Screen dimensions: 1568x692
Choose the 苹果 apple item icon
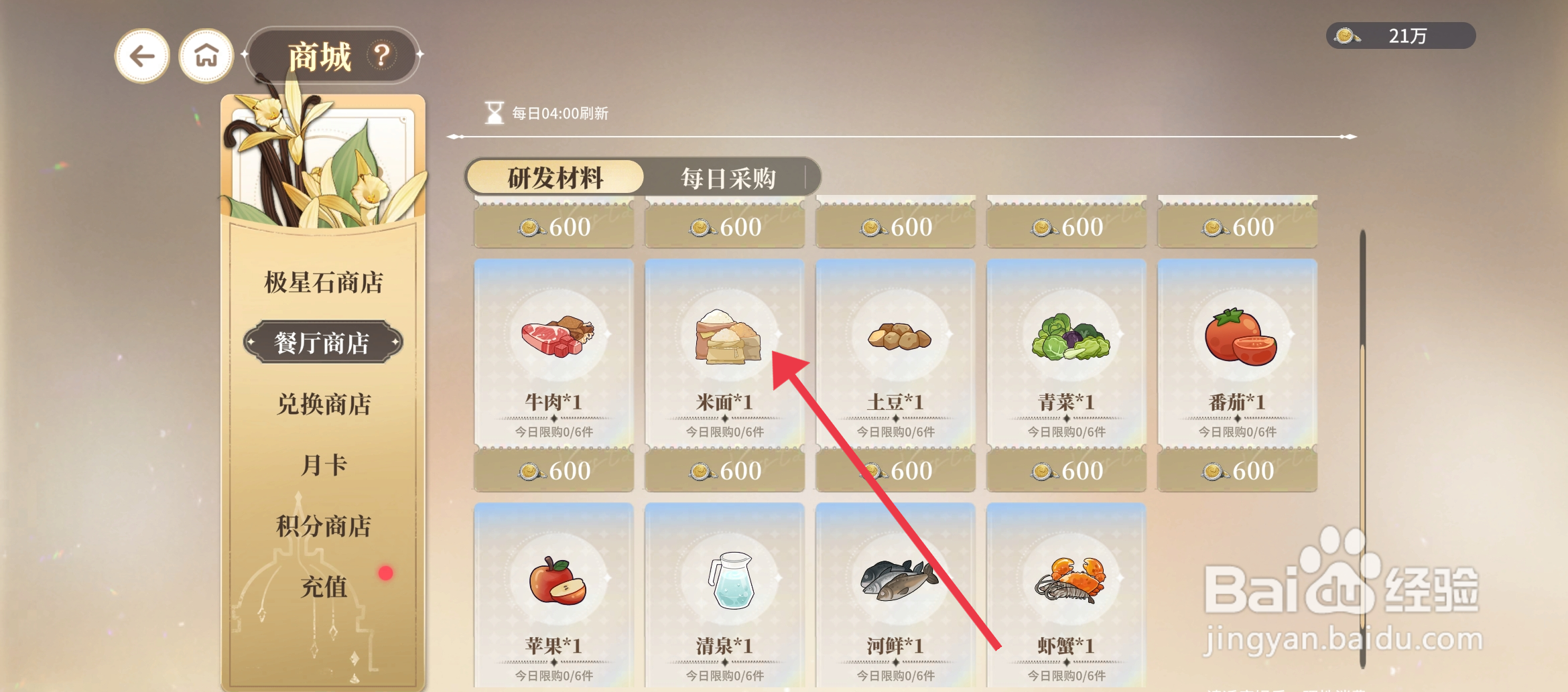[557, 581]
